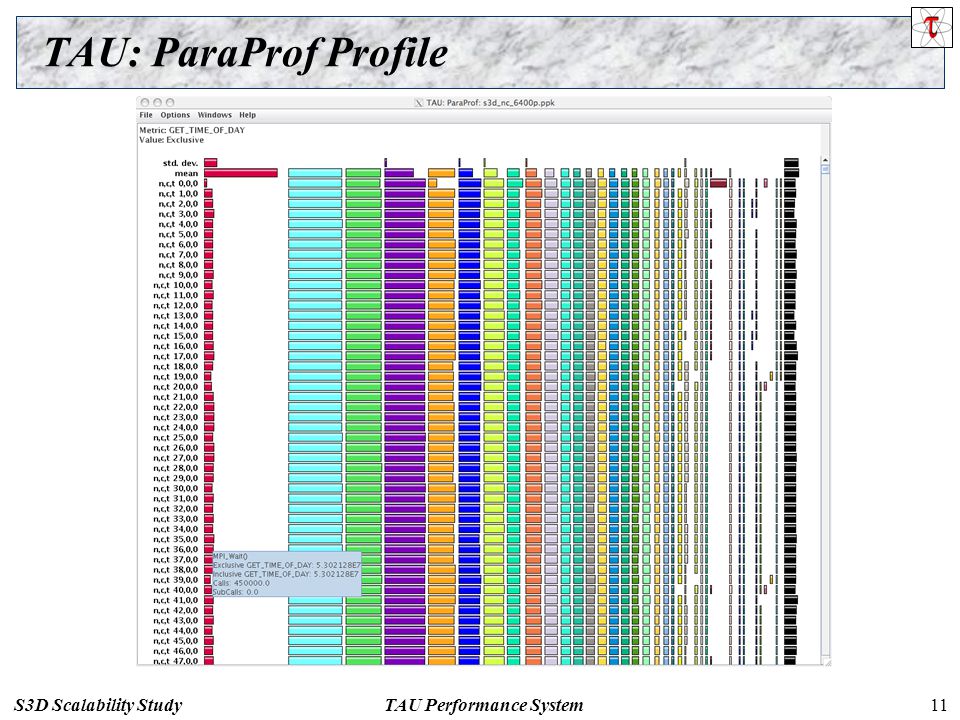Click the footer 'S3D Scalability Study'
The image size is (960, 720).
[x=98, y=705]
